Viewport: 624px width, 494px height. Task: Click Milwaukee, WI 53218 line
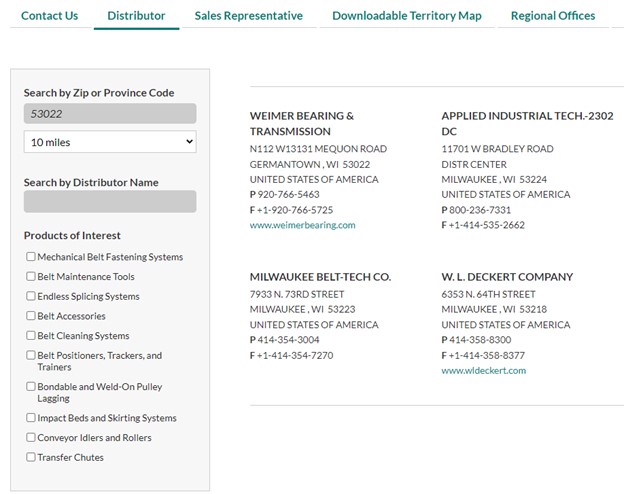[494, 309]
